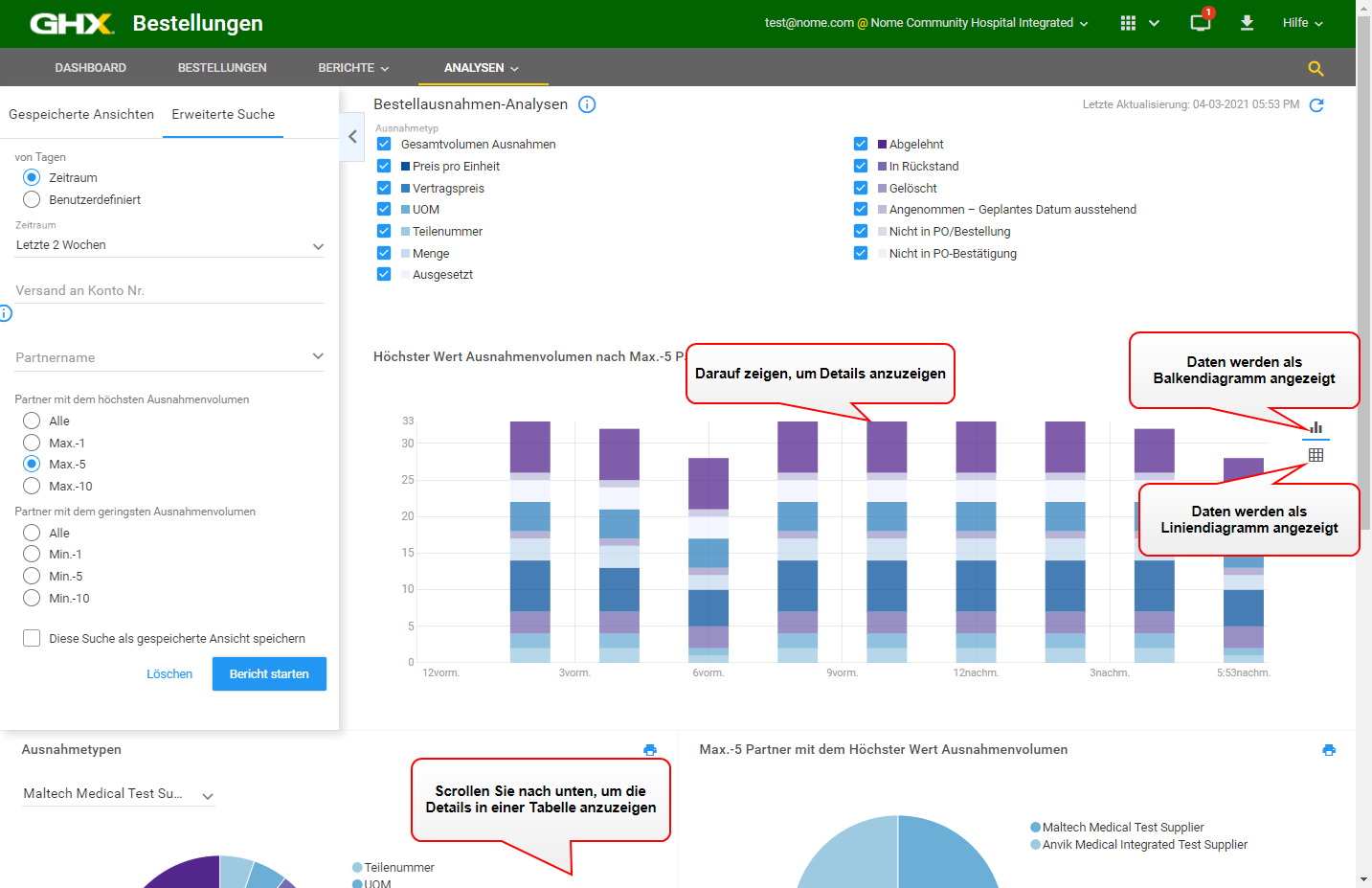Select Alle under höchsten Ausnahmenvolumen
The image size is (1372, 888).
[32, 421]
